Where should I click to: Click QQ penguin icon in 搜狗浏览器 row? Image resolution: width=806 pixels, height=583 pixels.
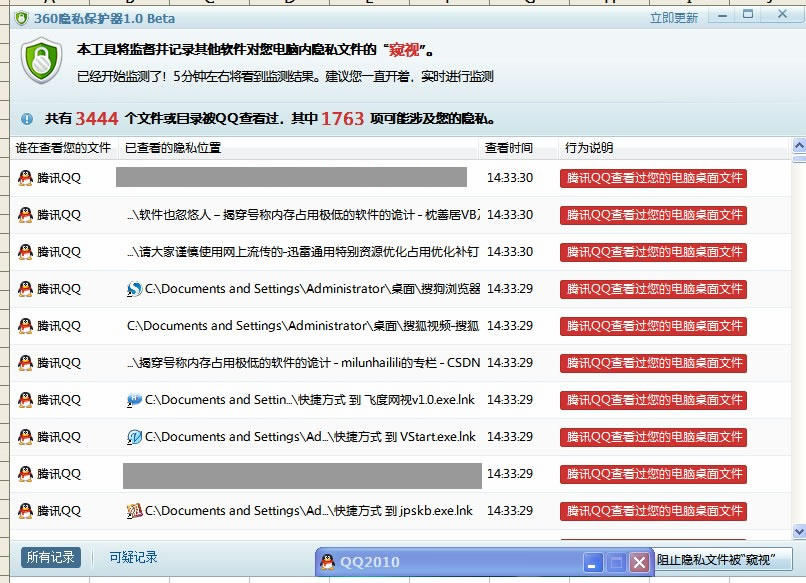click(25, 289)
